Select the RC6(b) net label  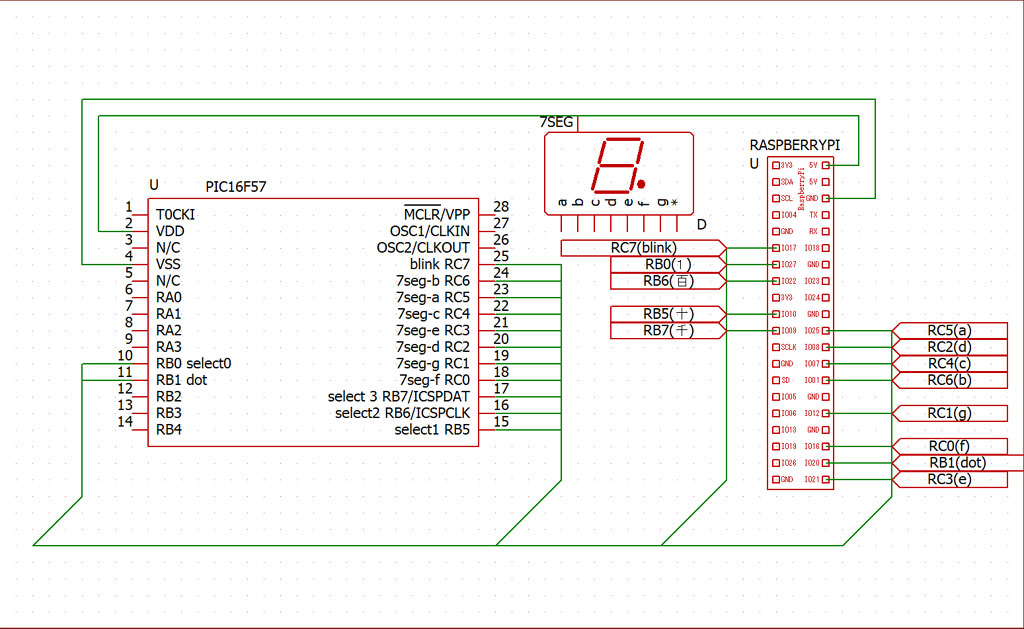pyautogui.click(x=950, y=380)
